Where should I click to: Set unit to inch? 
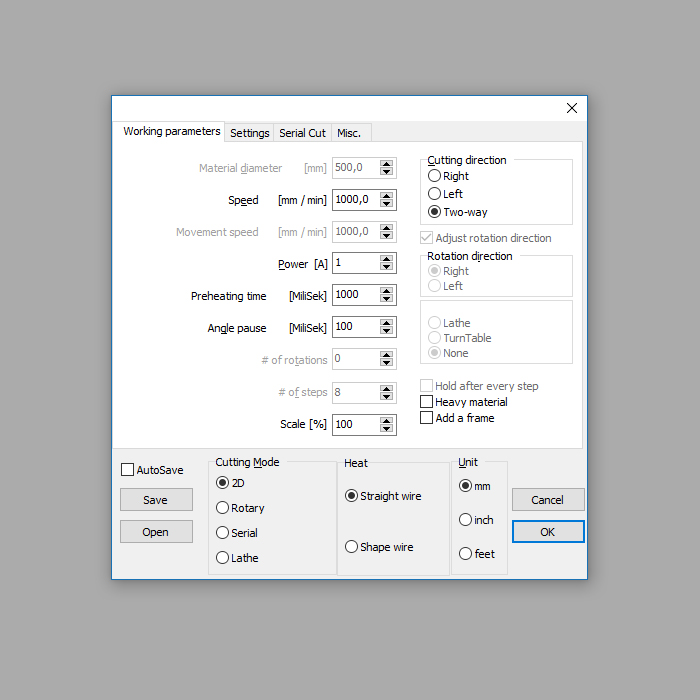(x=466, y=520)
